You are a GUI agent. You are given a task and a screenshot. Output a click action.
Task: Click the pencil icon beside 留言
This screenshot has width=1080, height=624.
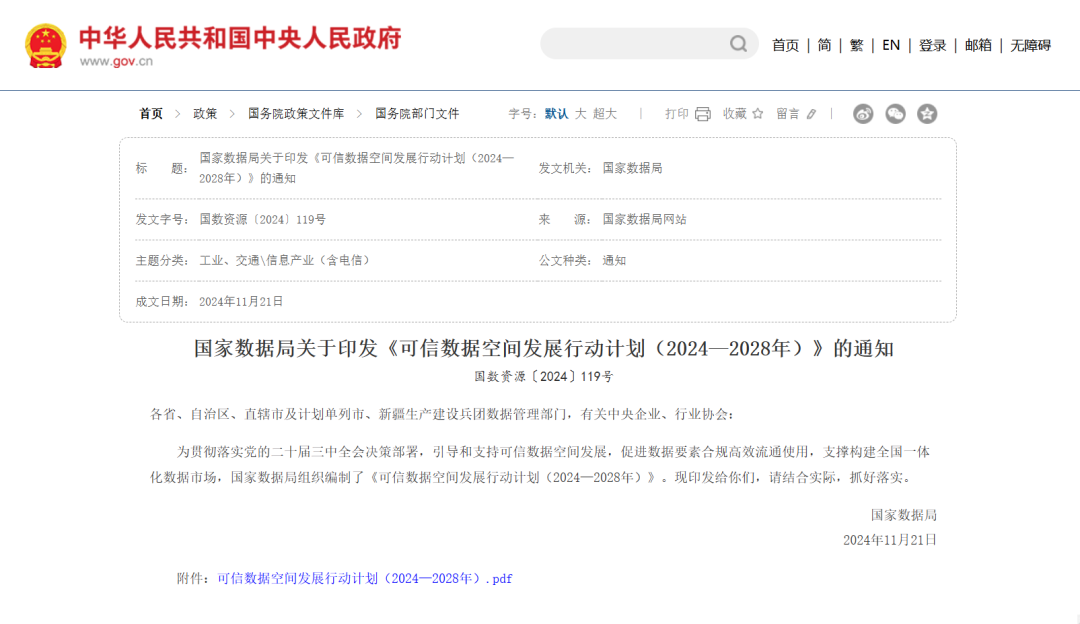[x=811, y=114]
